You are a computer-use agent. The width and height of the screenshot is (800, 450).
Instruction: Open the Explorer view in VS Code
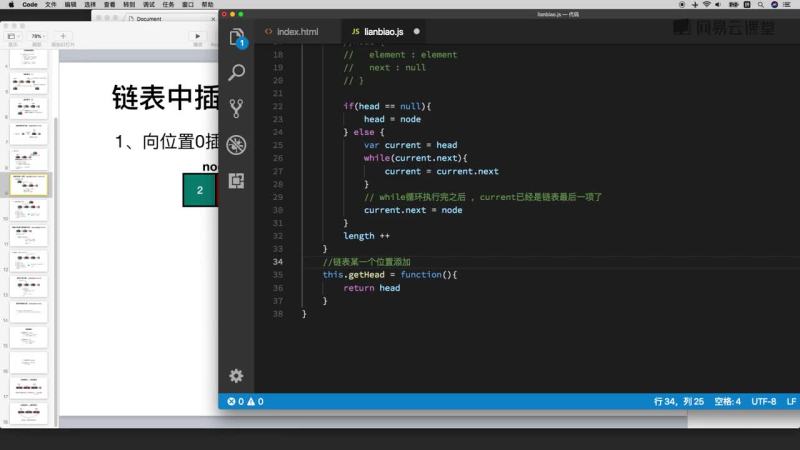pos(236,38)
